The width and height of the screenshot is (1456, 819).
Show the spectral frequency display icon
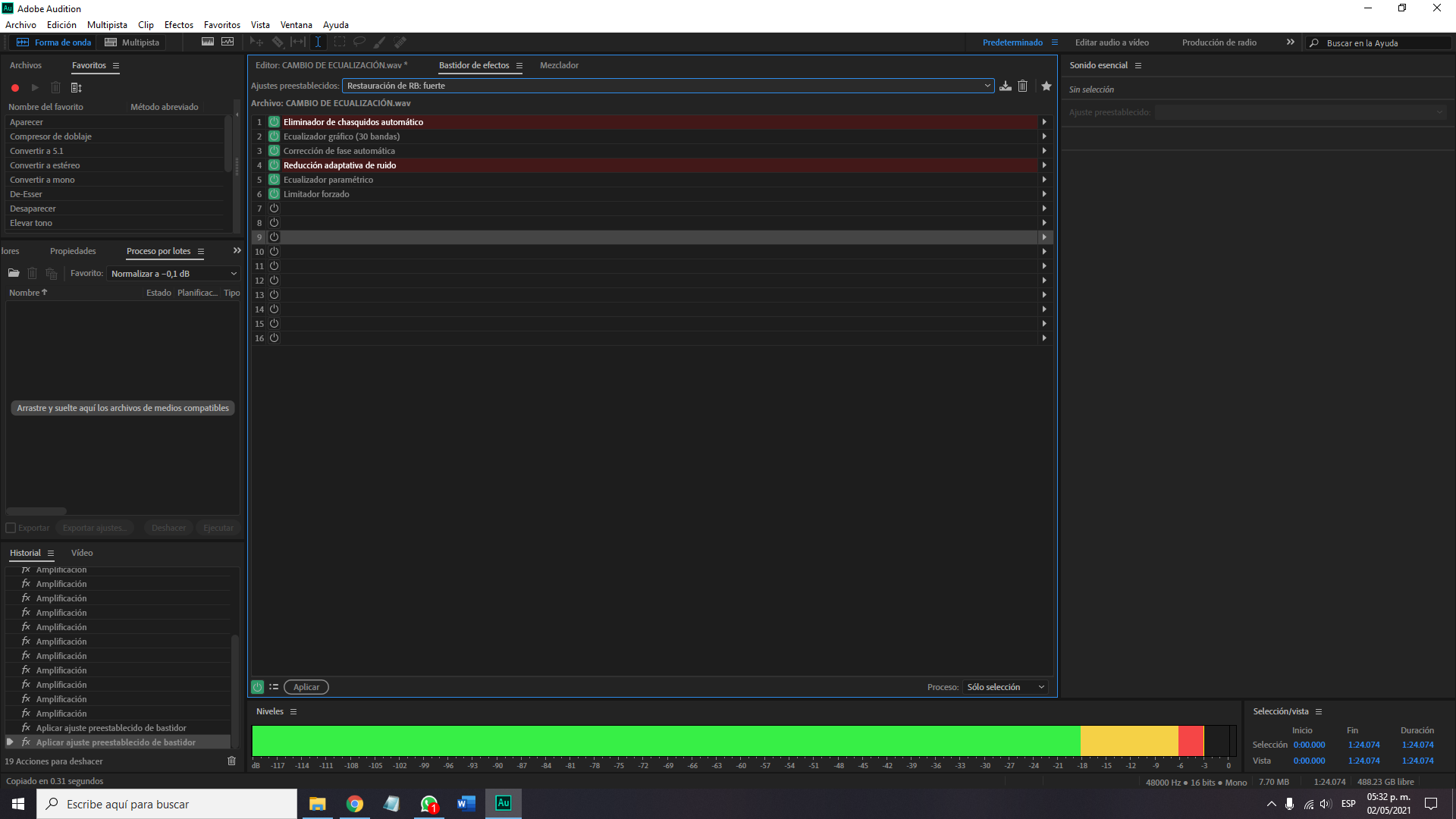tap(208, 42)
